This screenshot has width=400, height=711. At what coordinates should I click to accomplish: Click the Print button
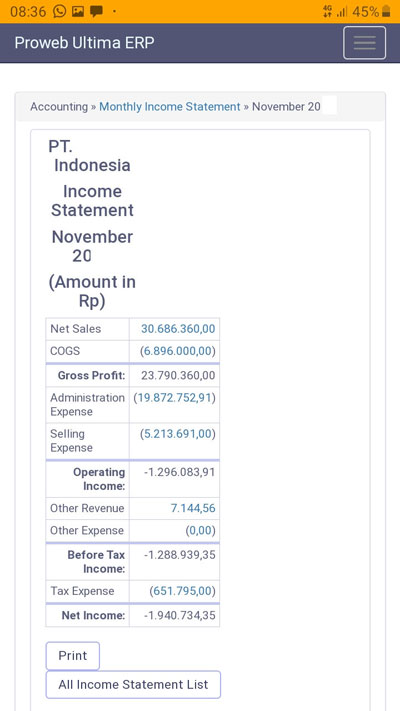pos(73,656)
